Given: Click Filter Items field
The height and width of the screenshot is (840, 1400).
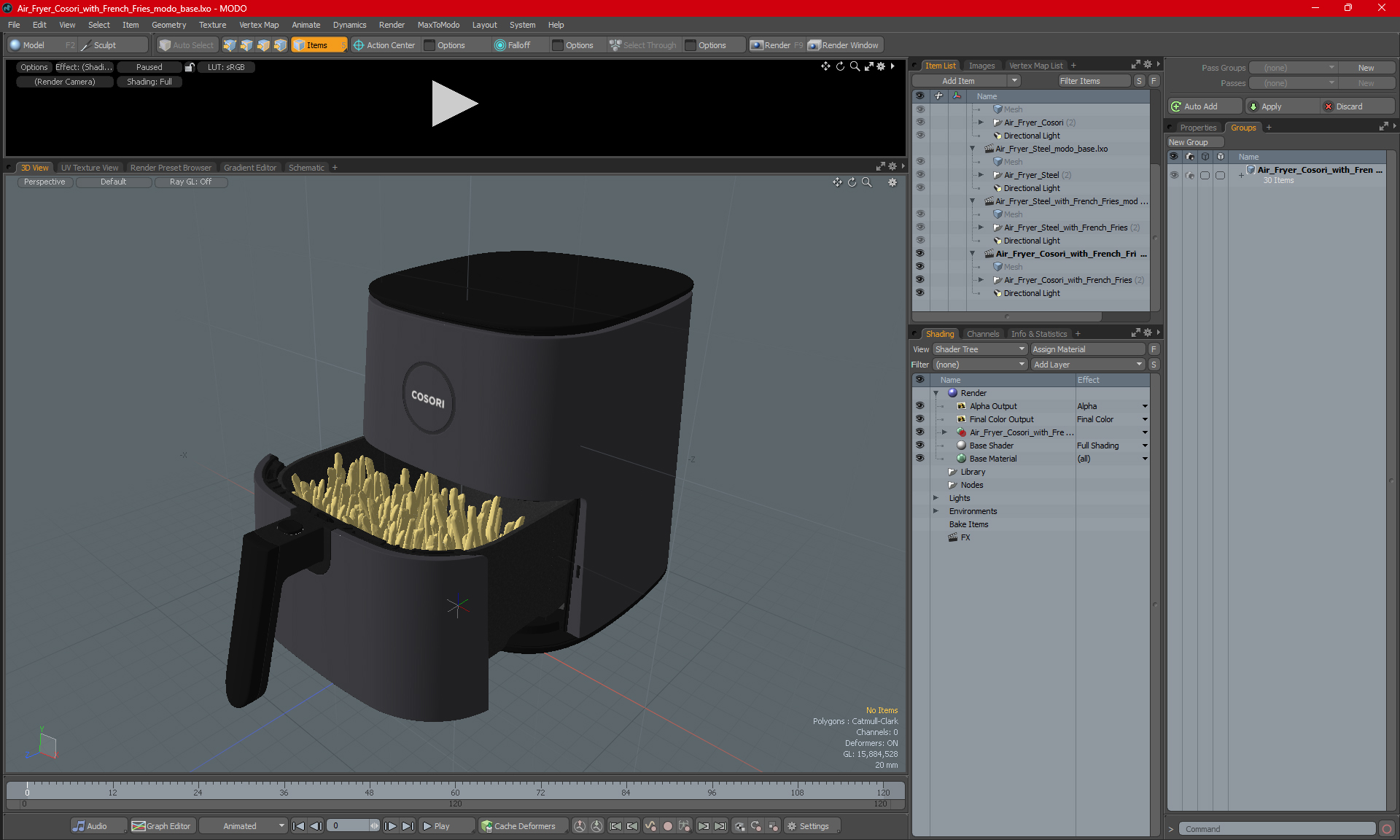Looking at the screenshot, I should 1094,81.
